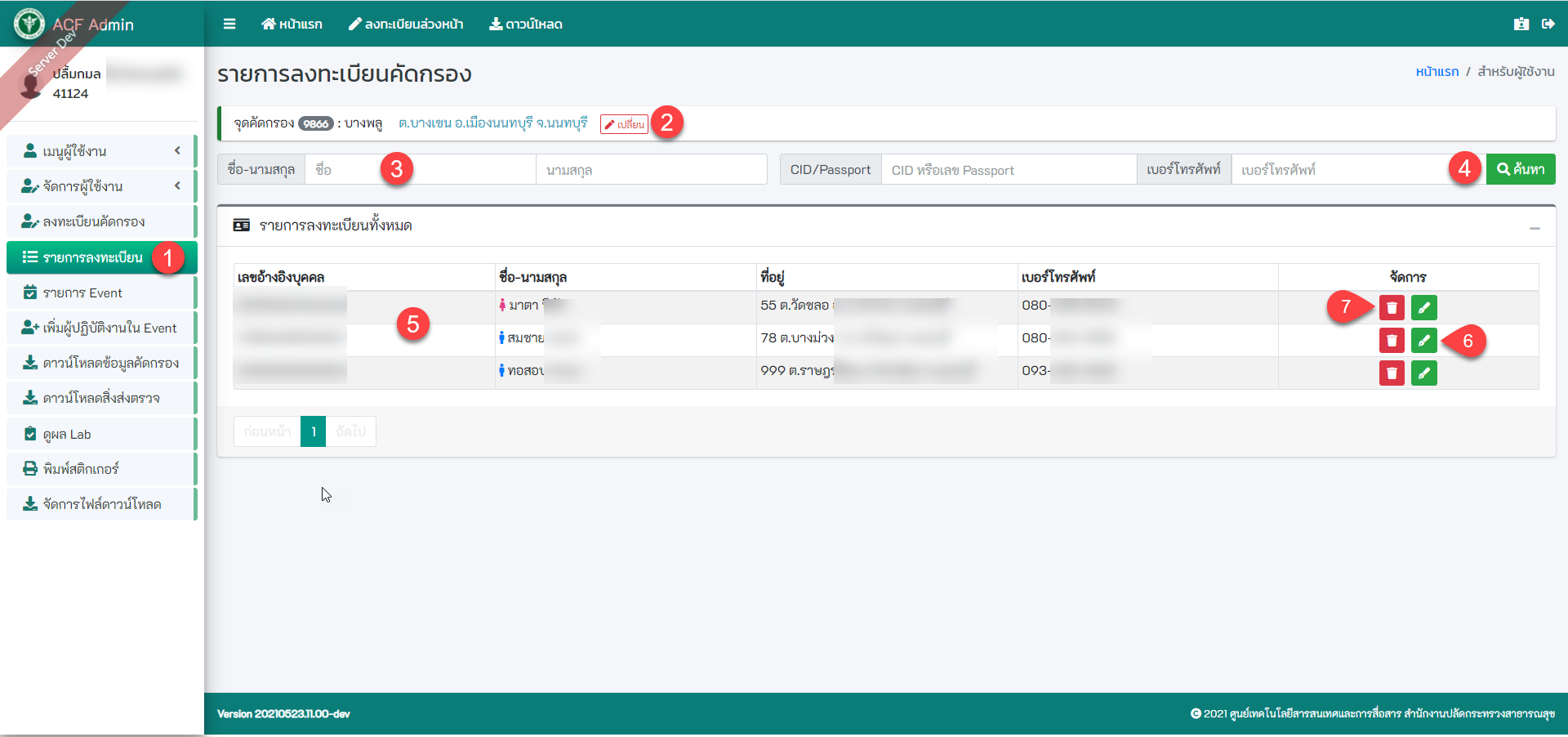Open ดาวน์โหลด in top navigation
Viewport: 1568px width, 737px height.
tap(526, 24)
